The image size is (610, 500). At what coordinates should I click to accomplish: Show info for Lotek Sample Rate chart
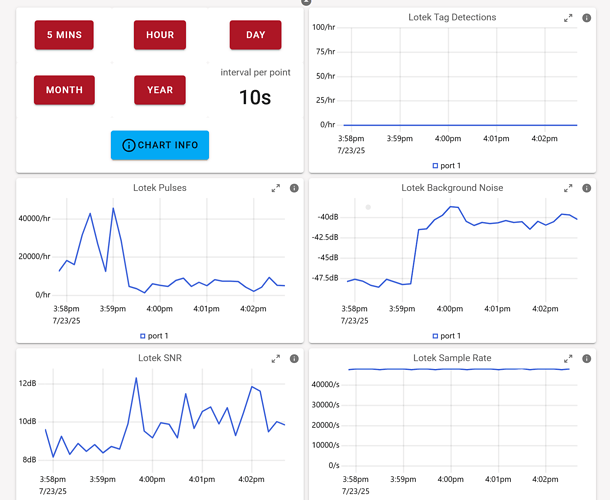(x=587, y=358)
